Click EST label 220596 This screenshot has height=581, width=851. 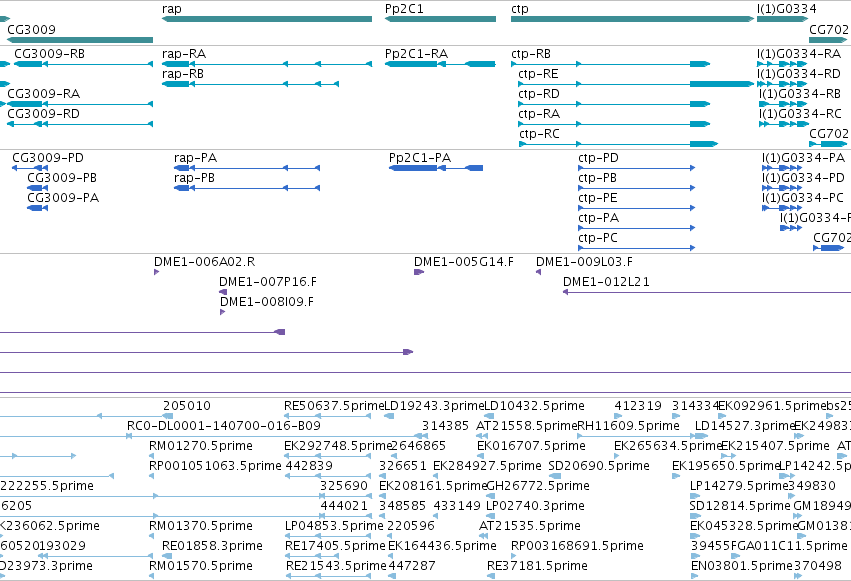[x=411, y=526]
